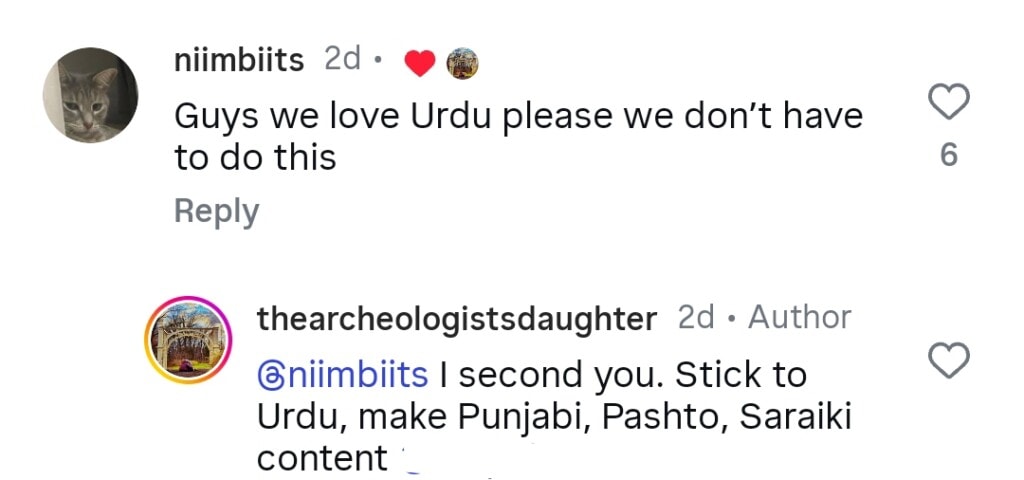Viewport: 1024px width, 480px height.
Task: Open the niimbiits username at comment top
Action: coord(239,60)
